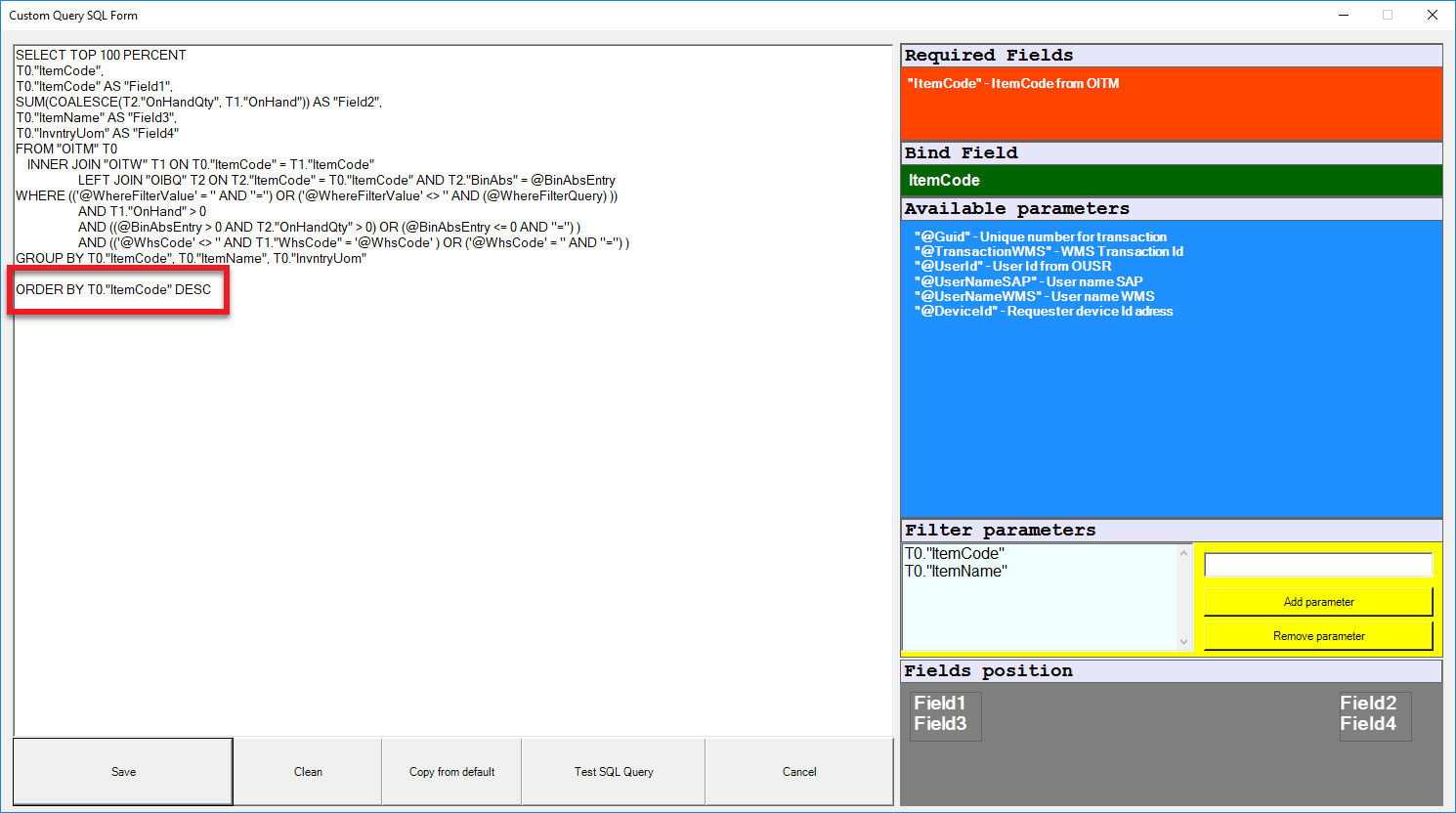Click the Remove parameter button
1456x813 pixels.
pos(1317,635)
